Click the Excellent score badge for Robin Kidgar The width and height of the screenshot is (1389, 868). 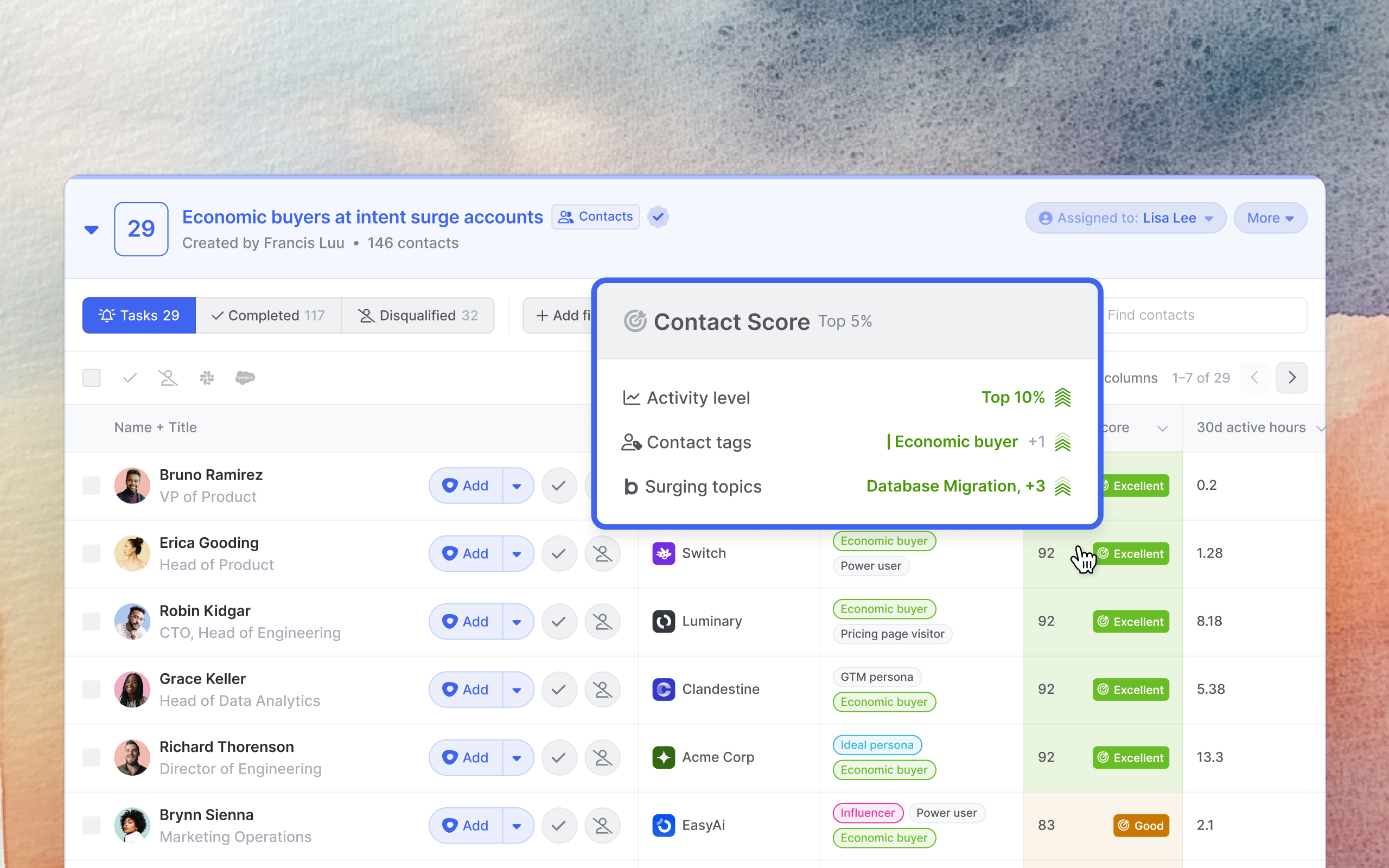point(1130,622)
